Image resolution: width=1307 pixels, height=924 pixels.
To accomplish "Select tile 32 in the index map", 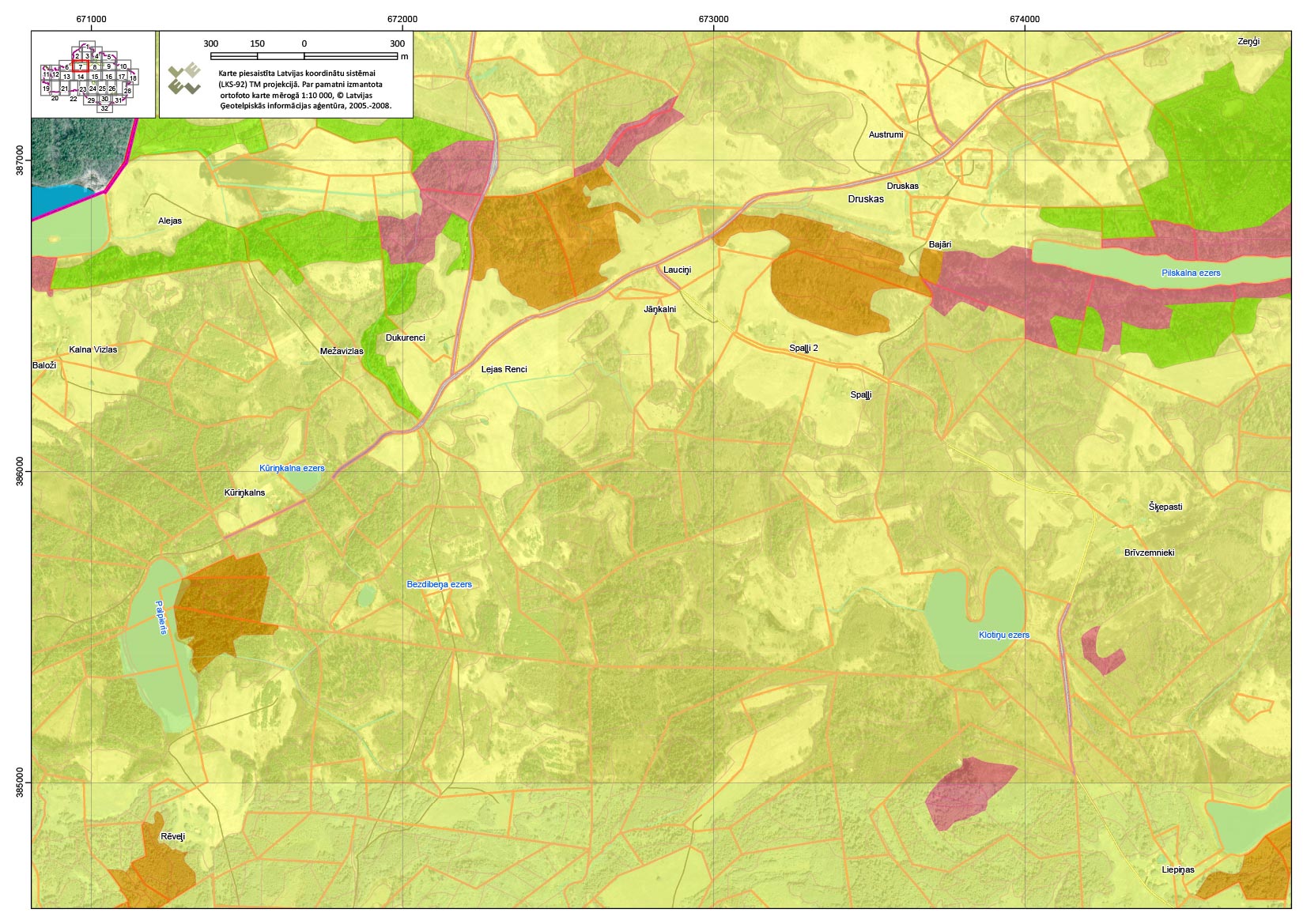I will click(x=104, y=108).
